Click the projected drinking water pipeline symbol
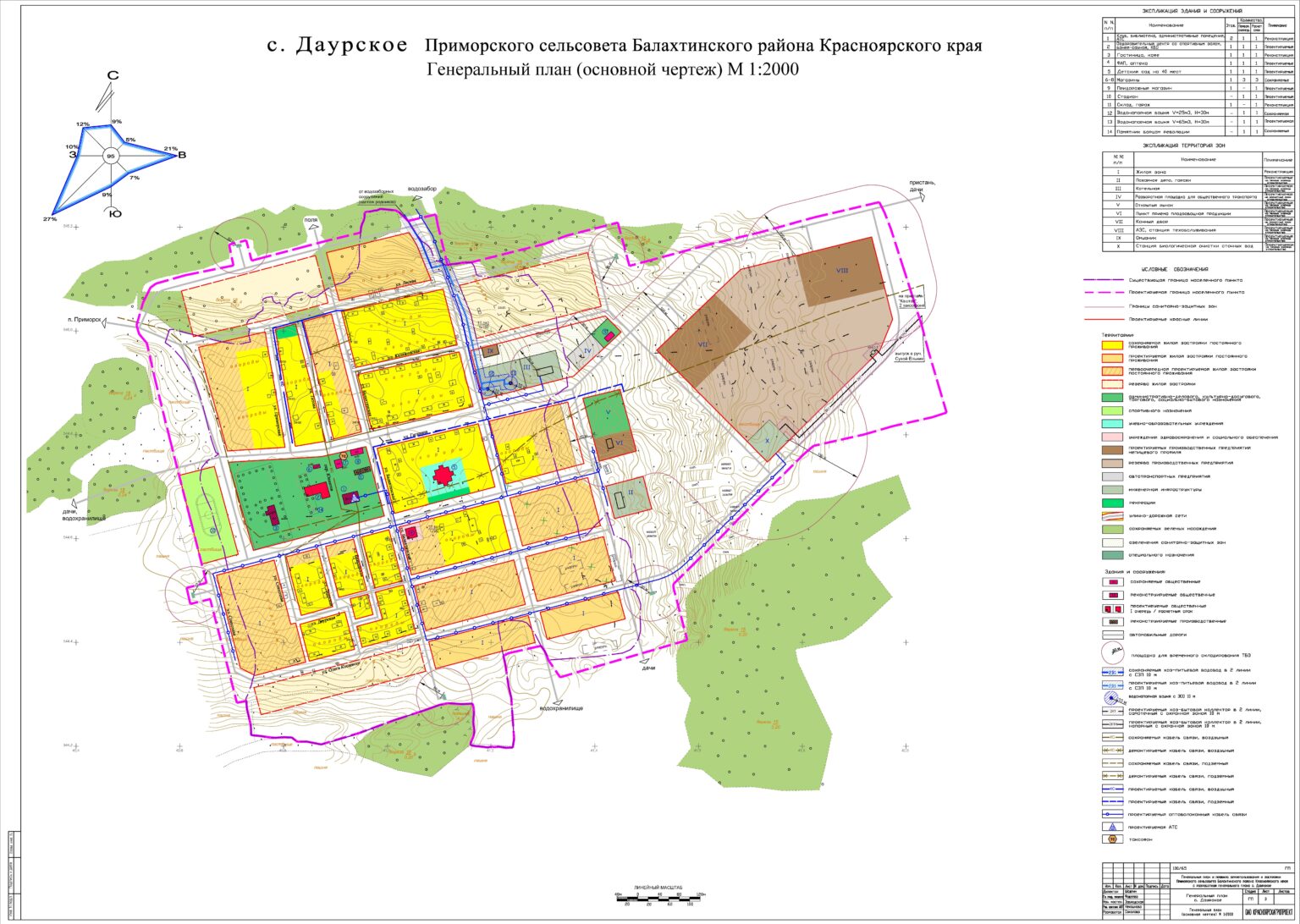 click(1113, 685)
